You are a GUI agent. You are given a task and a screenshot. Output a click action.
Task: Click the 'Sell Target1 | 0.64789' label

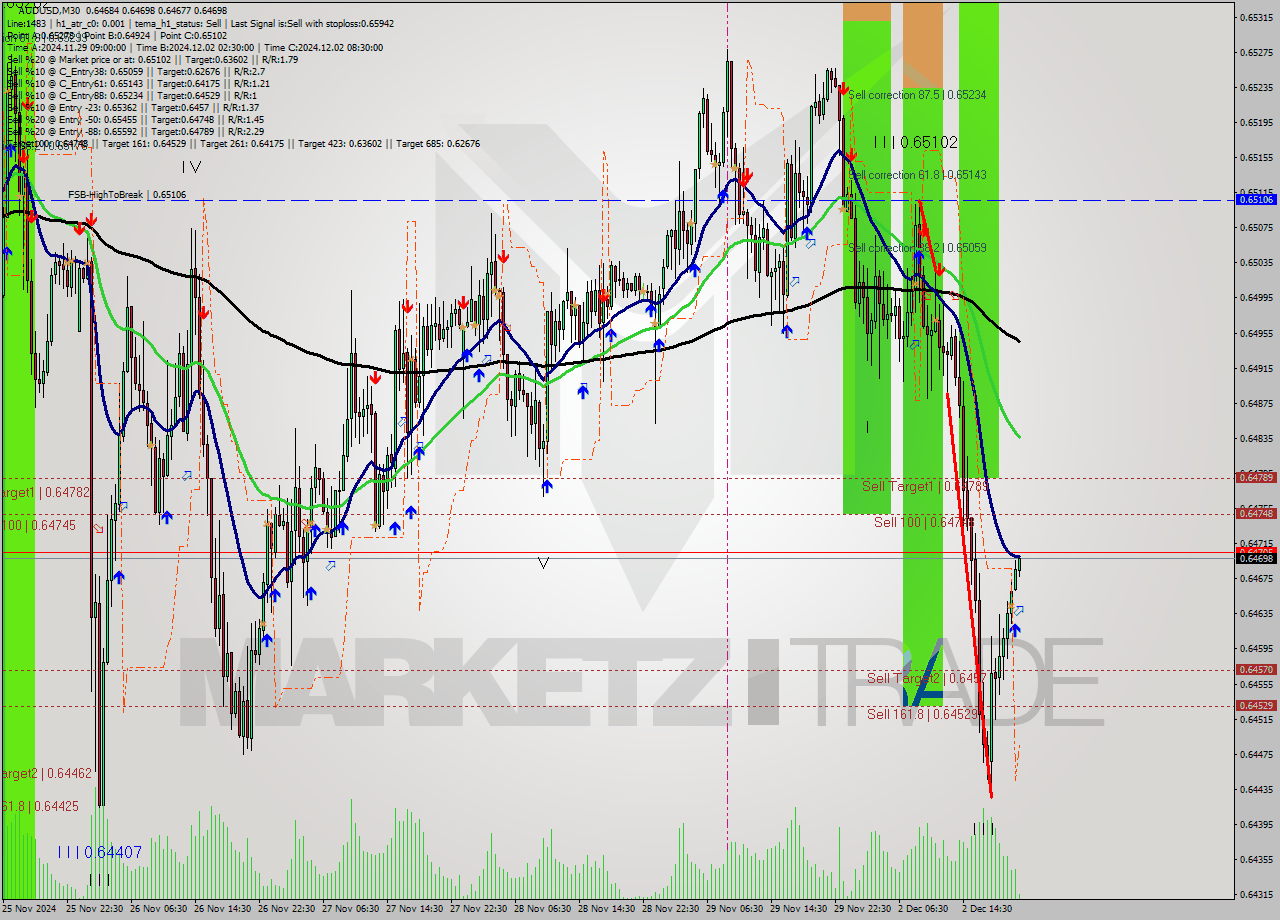[925, 486]
